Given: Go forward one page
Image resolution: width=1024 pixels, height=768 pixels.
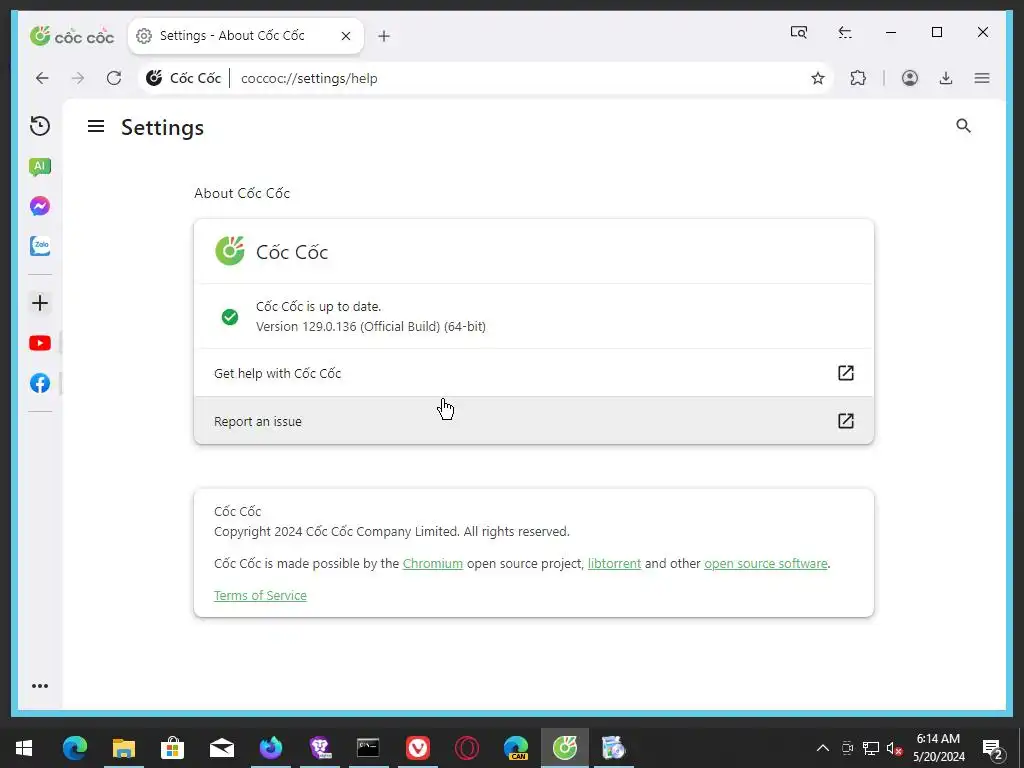Looking at the screenshot, I should [78, 78].
